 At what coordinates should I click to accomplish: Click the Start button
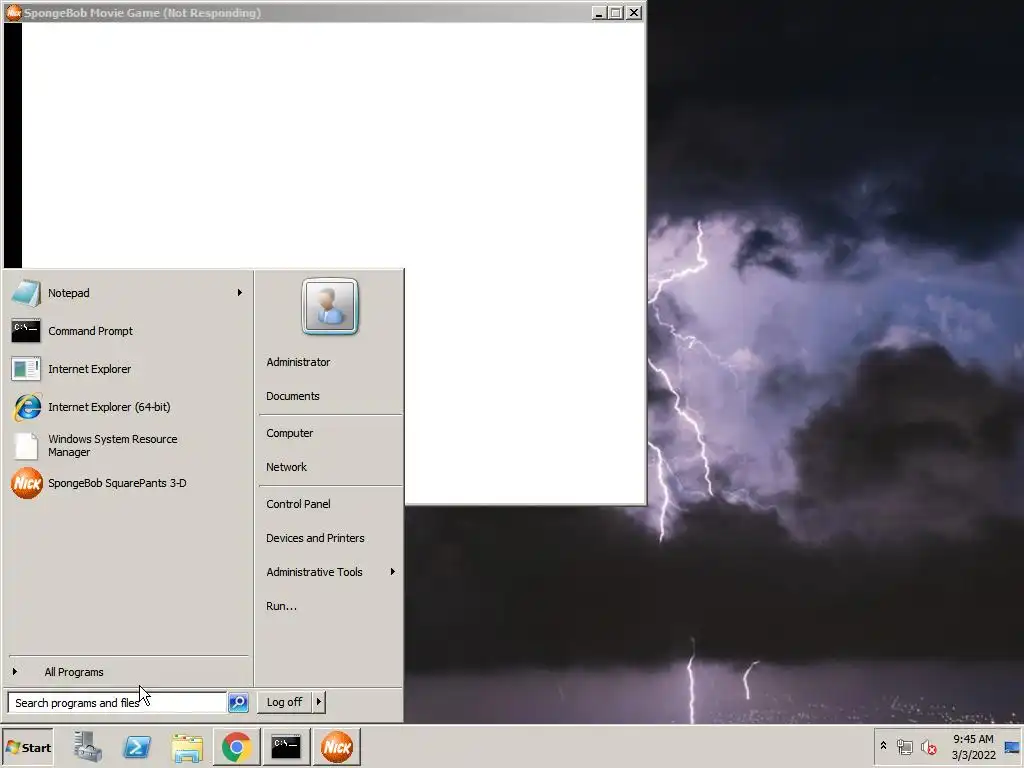[27, 748]
